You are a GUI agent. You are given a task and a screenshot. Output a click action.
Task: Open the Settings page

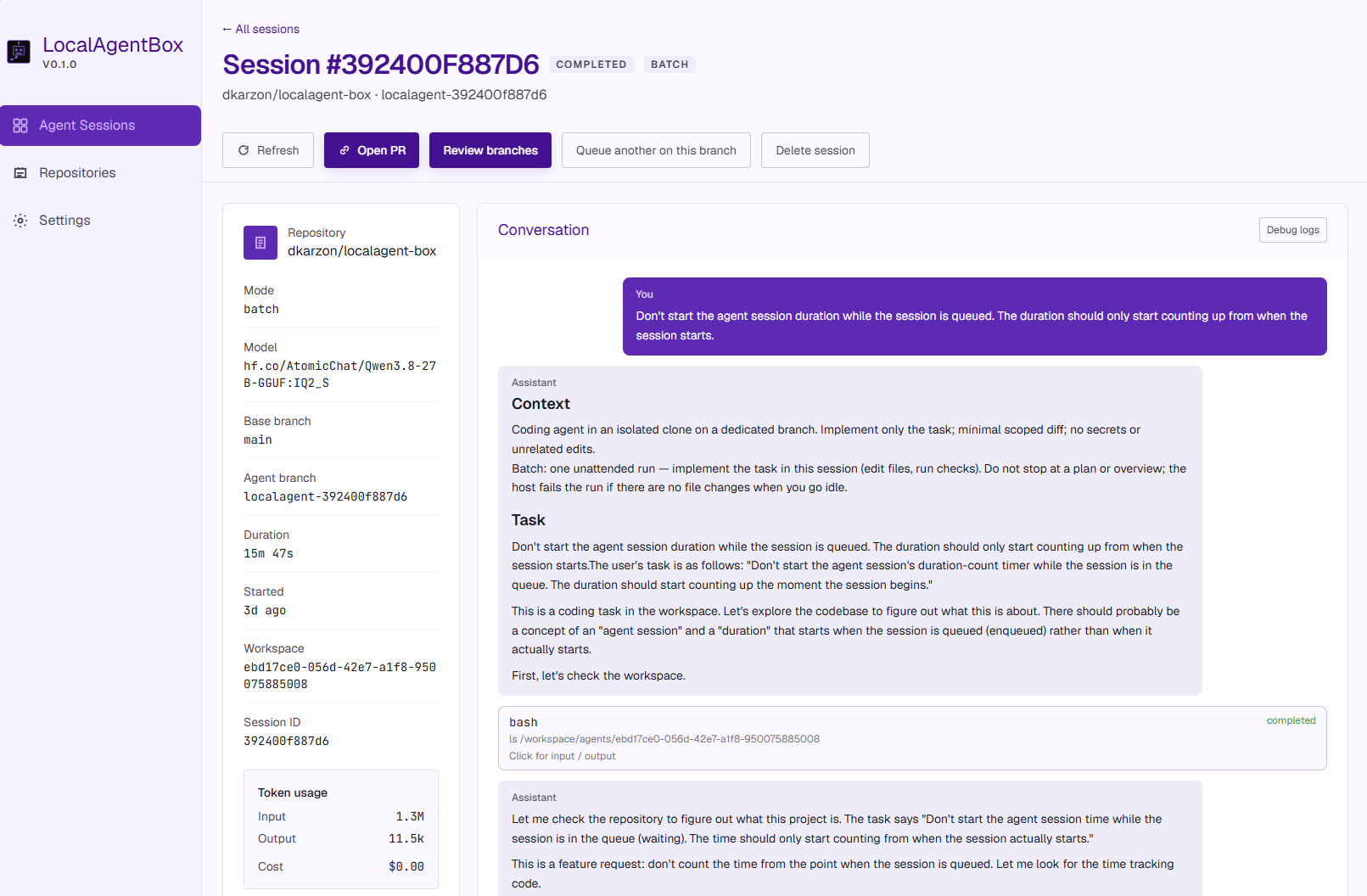tap(100, 221)
